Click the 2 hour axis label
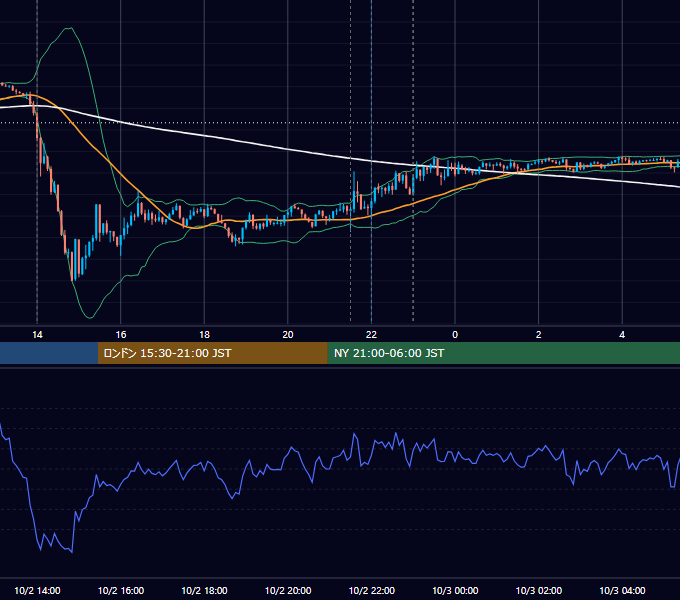This screenshot has width=680, height=600. [538, 335]
